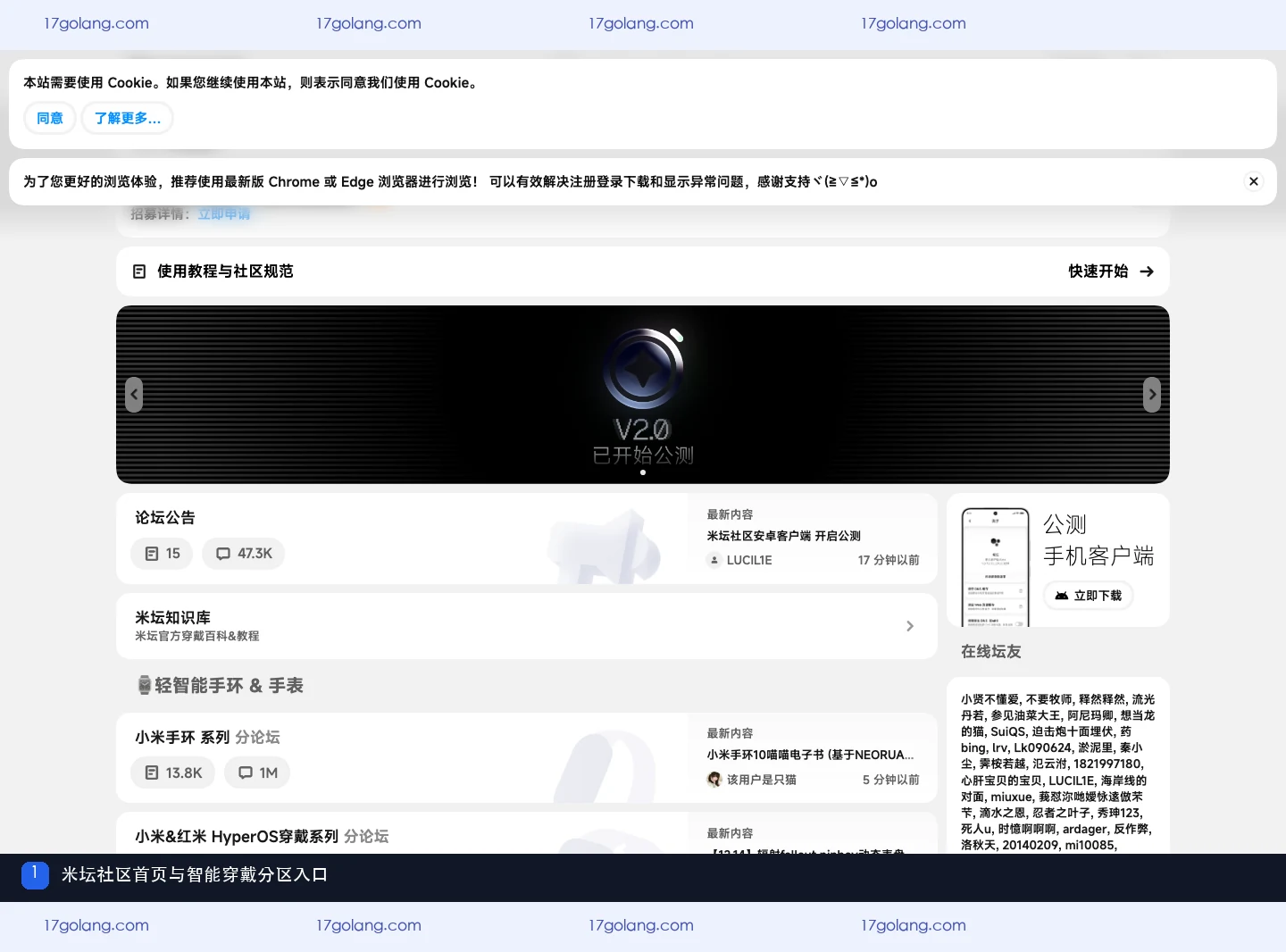Open online user ardager
Viewport: 1286px width, 952px height.
[1084, 829]
